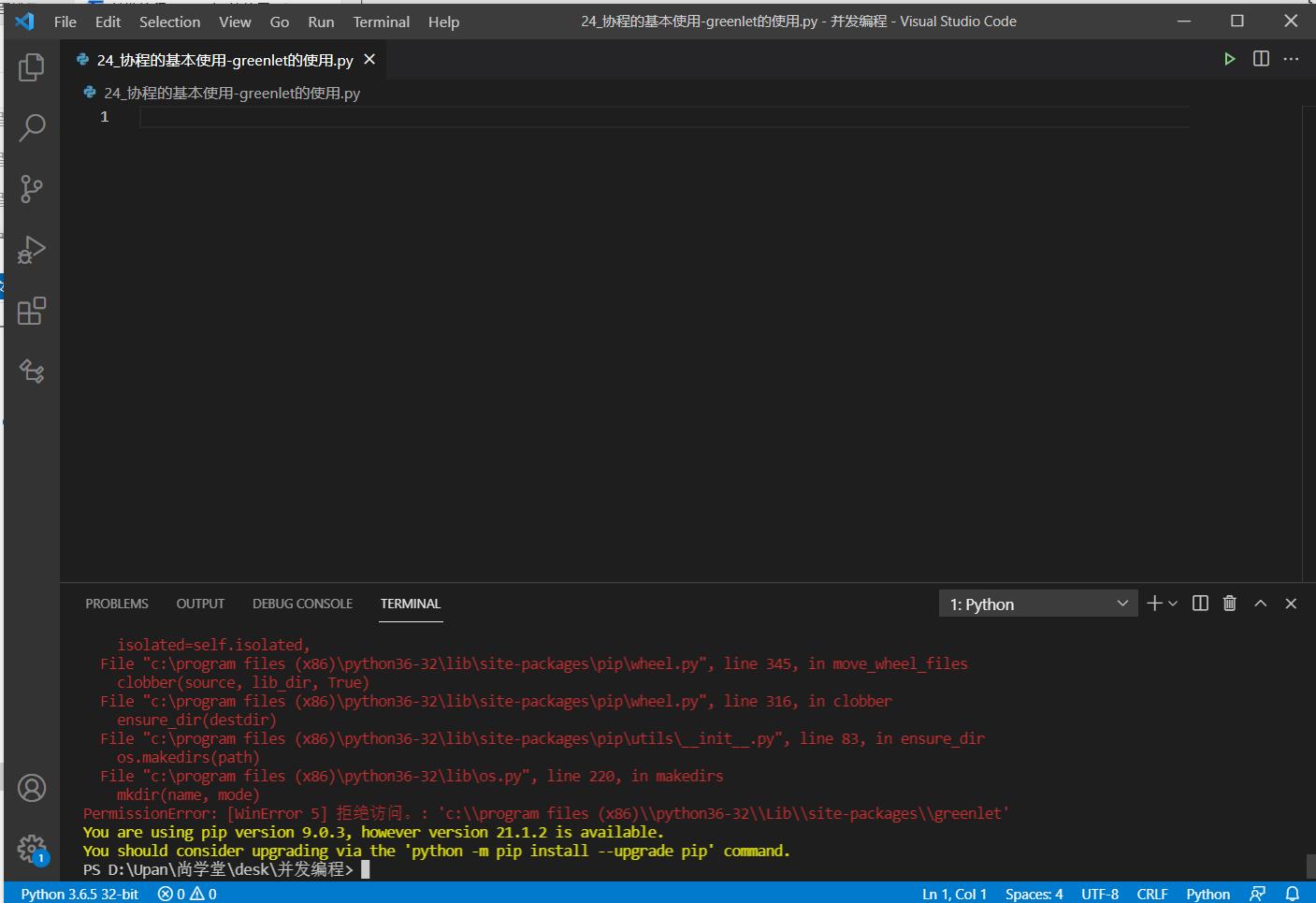Select language mode 'Python' in status bar
Viewport: 1316px width, 903px height.
[x=1208, y=894]
